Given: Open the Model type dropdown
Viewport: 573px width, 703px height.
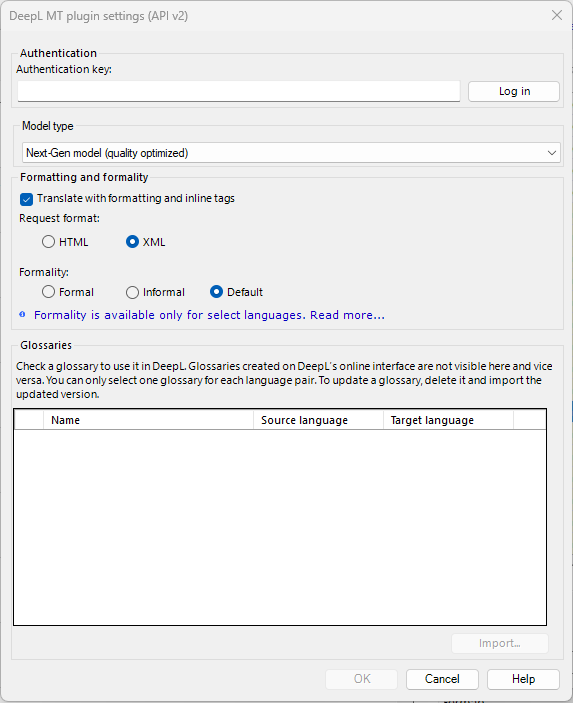Looking at the screenshot, I should tap(291, 153).
